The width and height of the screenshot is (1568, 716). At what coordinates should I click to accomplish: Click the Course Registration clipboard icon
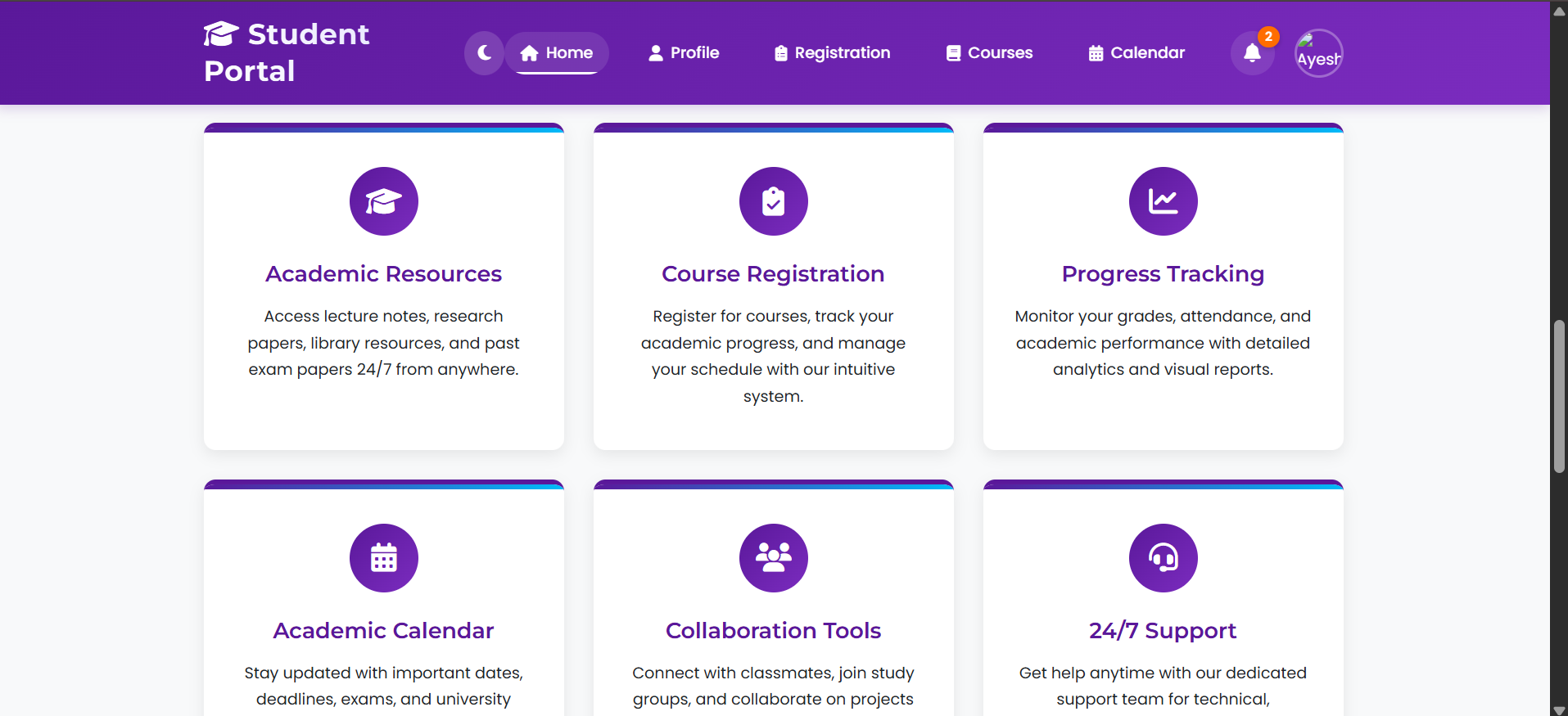(774, 201)
